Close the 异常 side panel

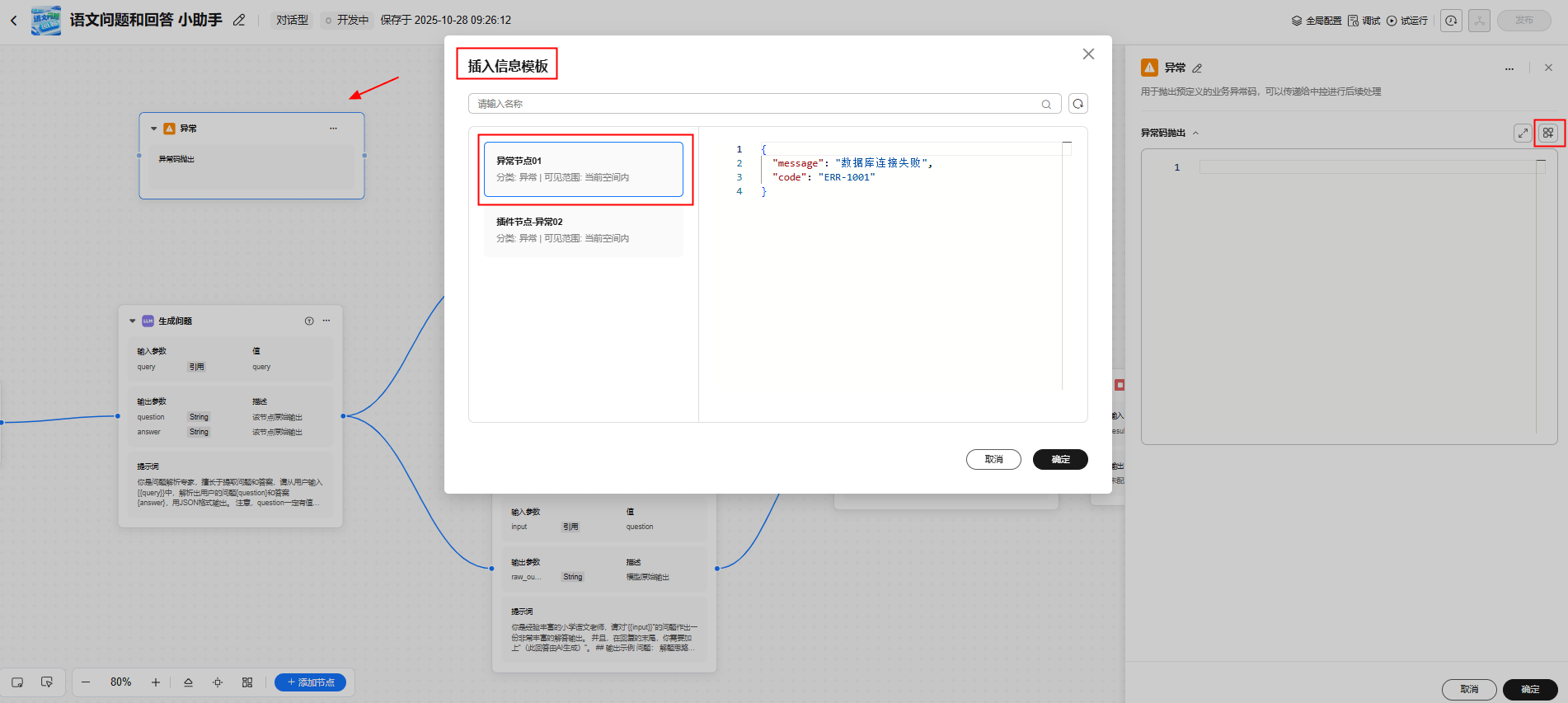click(x=1548, y=68)
